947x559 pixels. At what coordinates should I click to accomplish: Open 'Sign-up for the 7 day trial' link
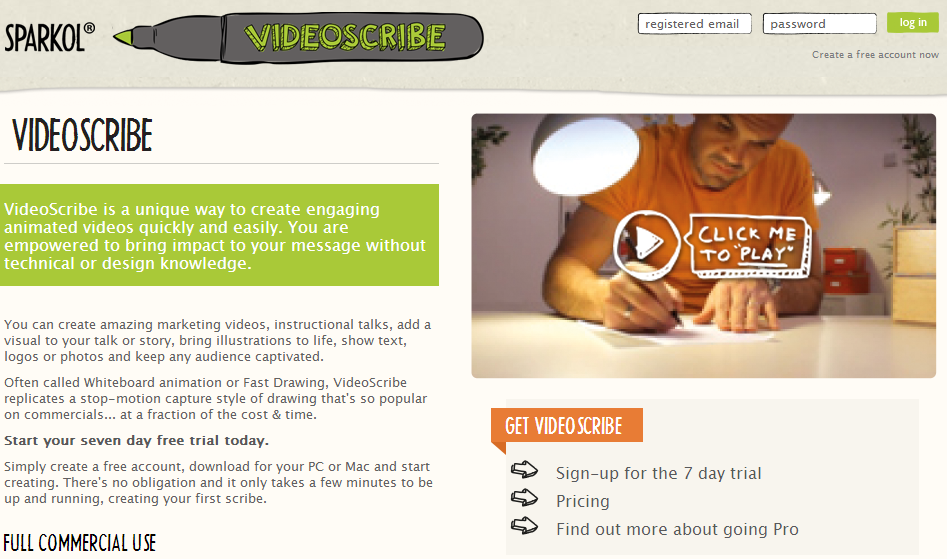click(658, 473)
